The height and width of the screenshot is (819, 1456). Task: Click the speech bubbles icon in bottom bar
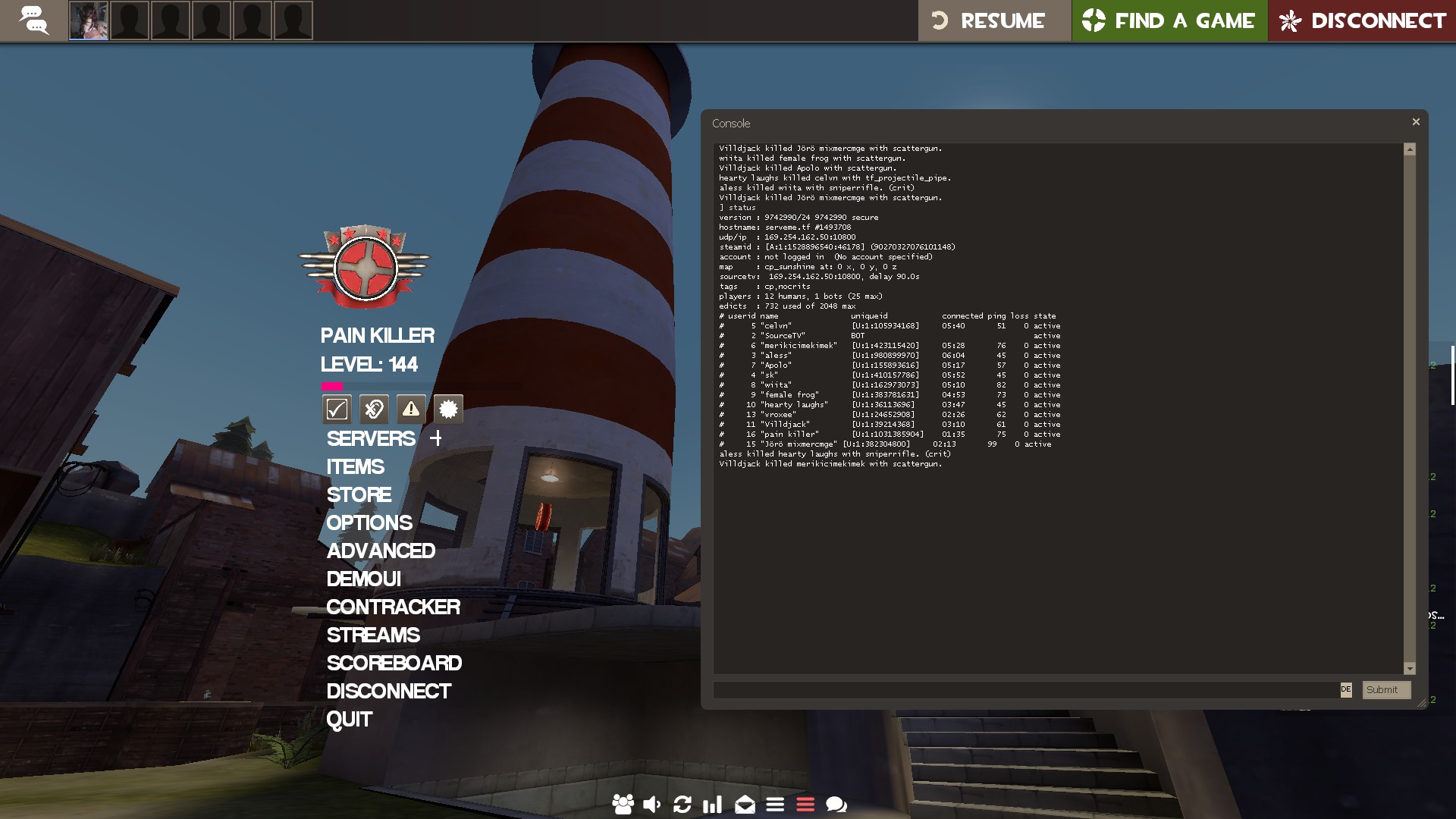tap(836, 805)
